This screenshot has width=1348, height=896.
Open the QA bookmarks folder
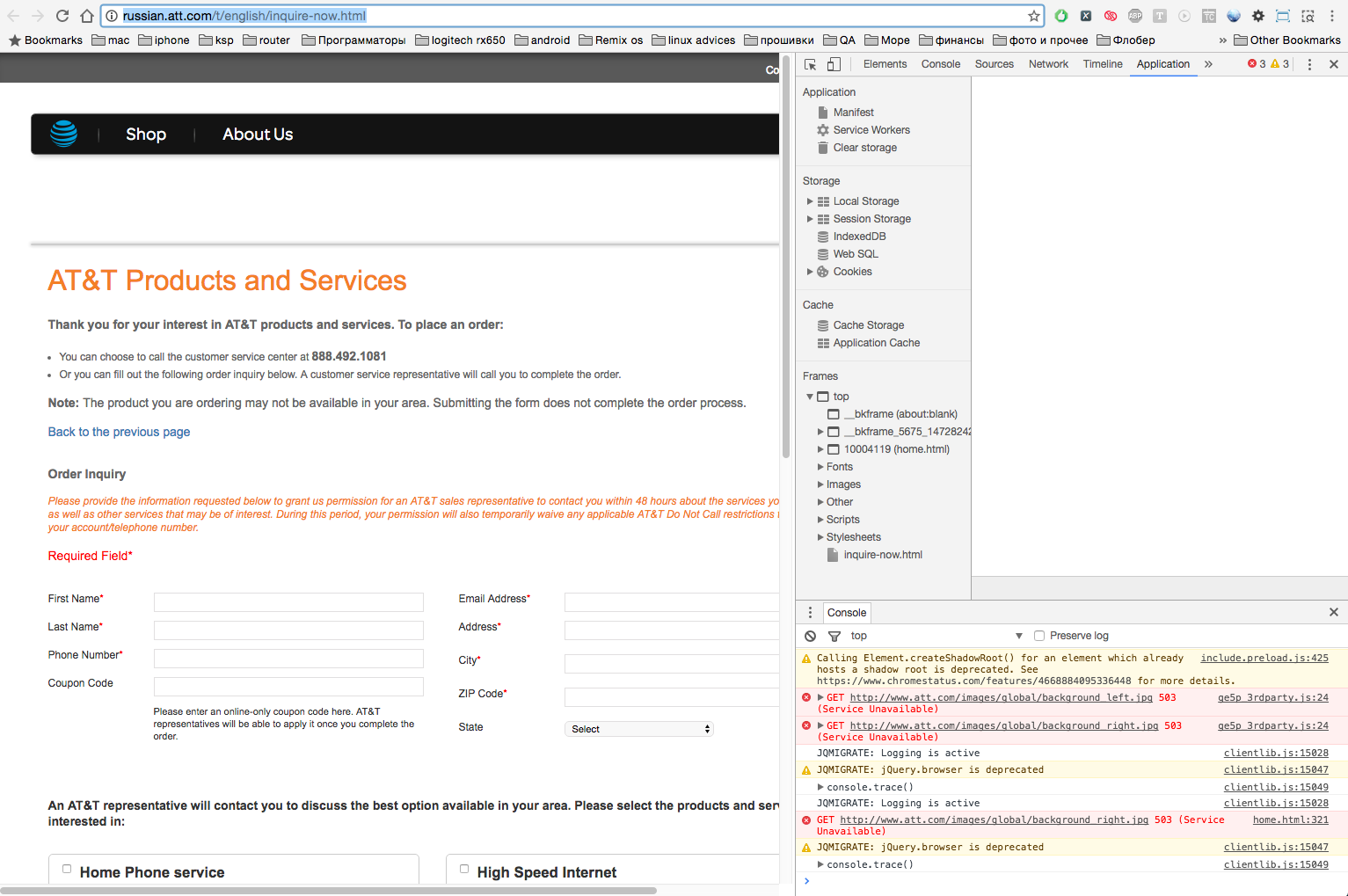(x=840, y=40)
